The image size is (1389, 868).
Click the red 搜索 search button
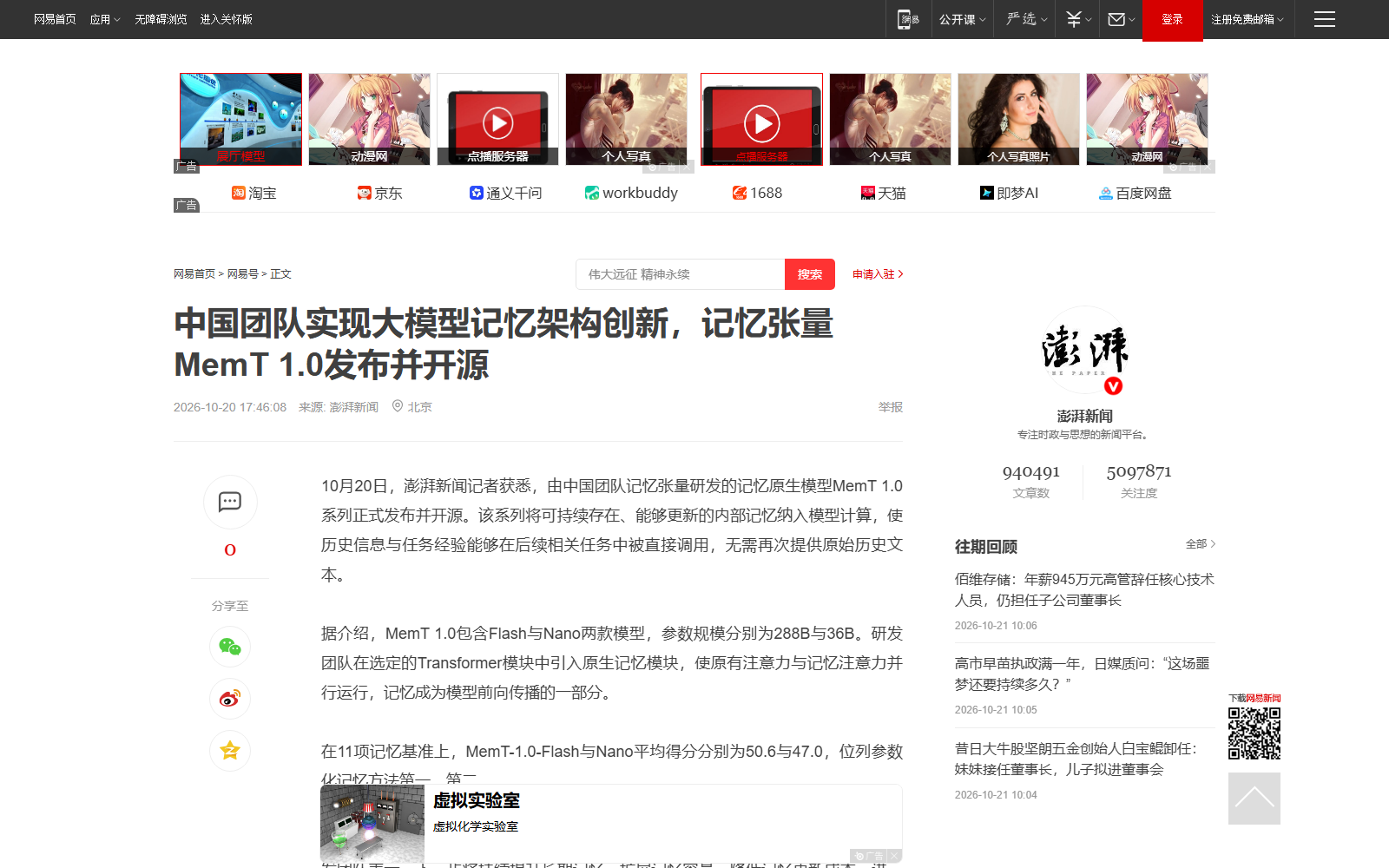tap(810, 274)
